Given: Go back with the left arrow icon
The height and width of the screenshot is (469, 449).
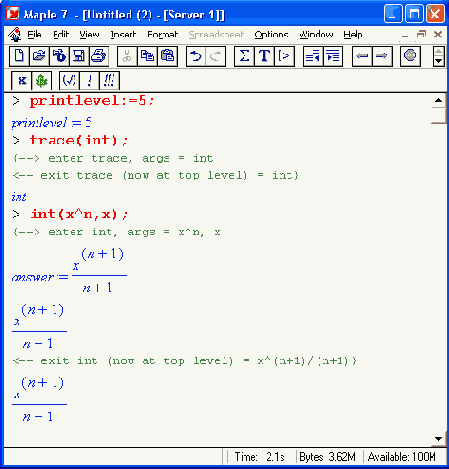Looking at the screenshot, I should tap(362, 56).
